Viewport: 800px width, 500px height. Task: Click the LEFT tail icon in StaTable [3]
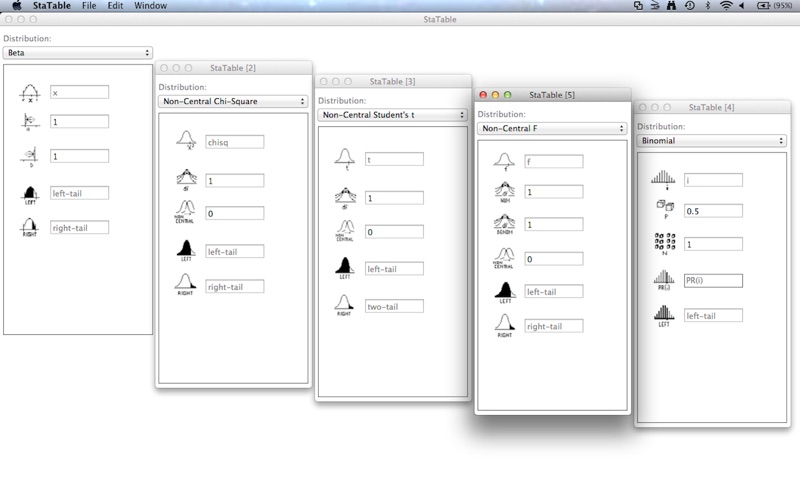345,268
